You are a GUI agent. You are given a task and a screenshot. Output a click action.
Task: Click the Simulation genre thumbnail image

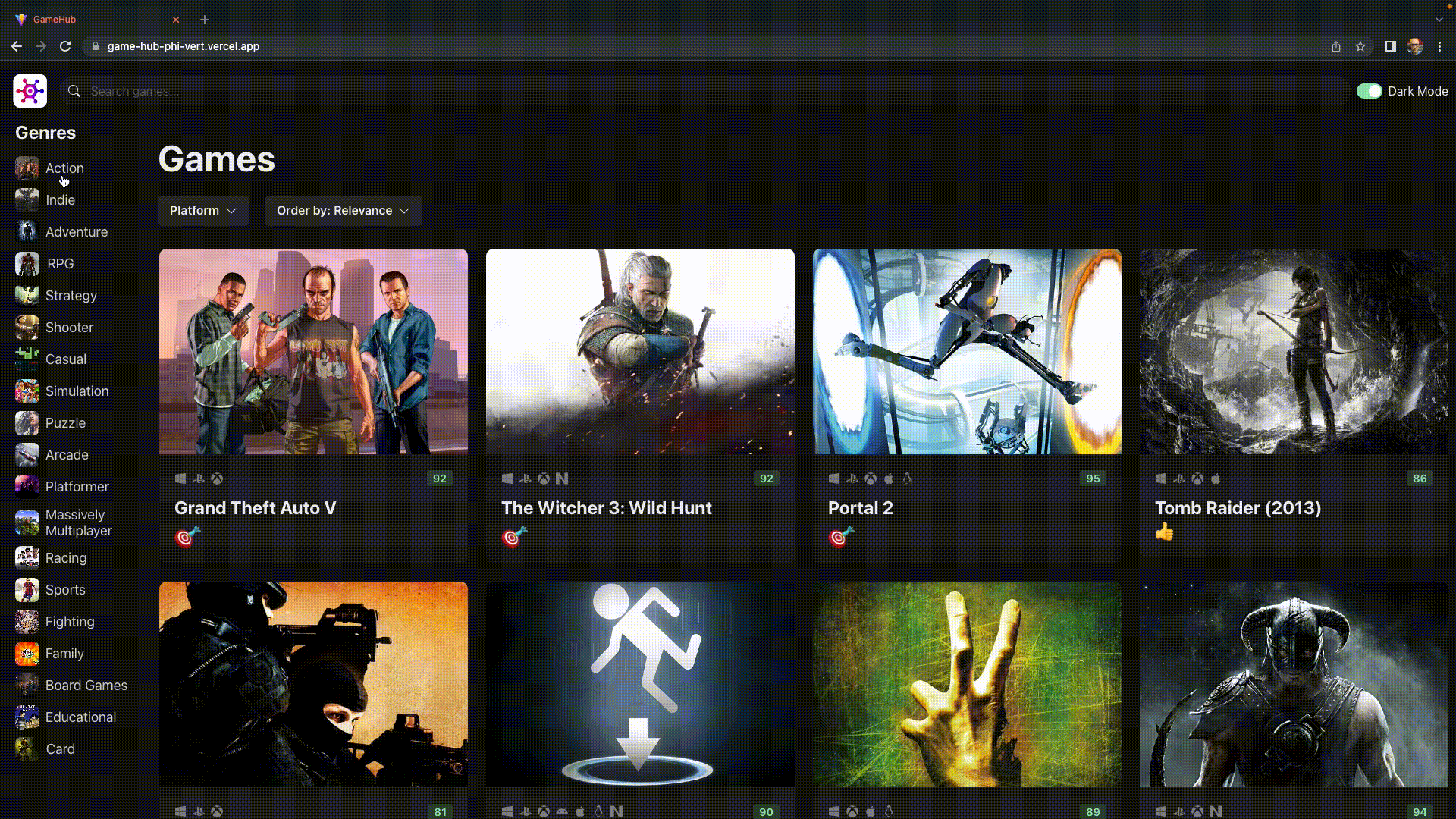point(27,391)
